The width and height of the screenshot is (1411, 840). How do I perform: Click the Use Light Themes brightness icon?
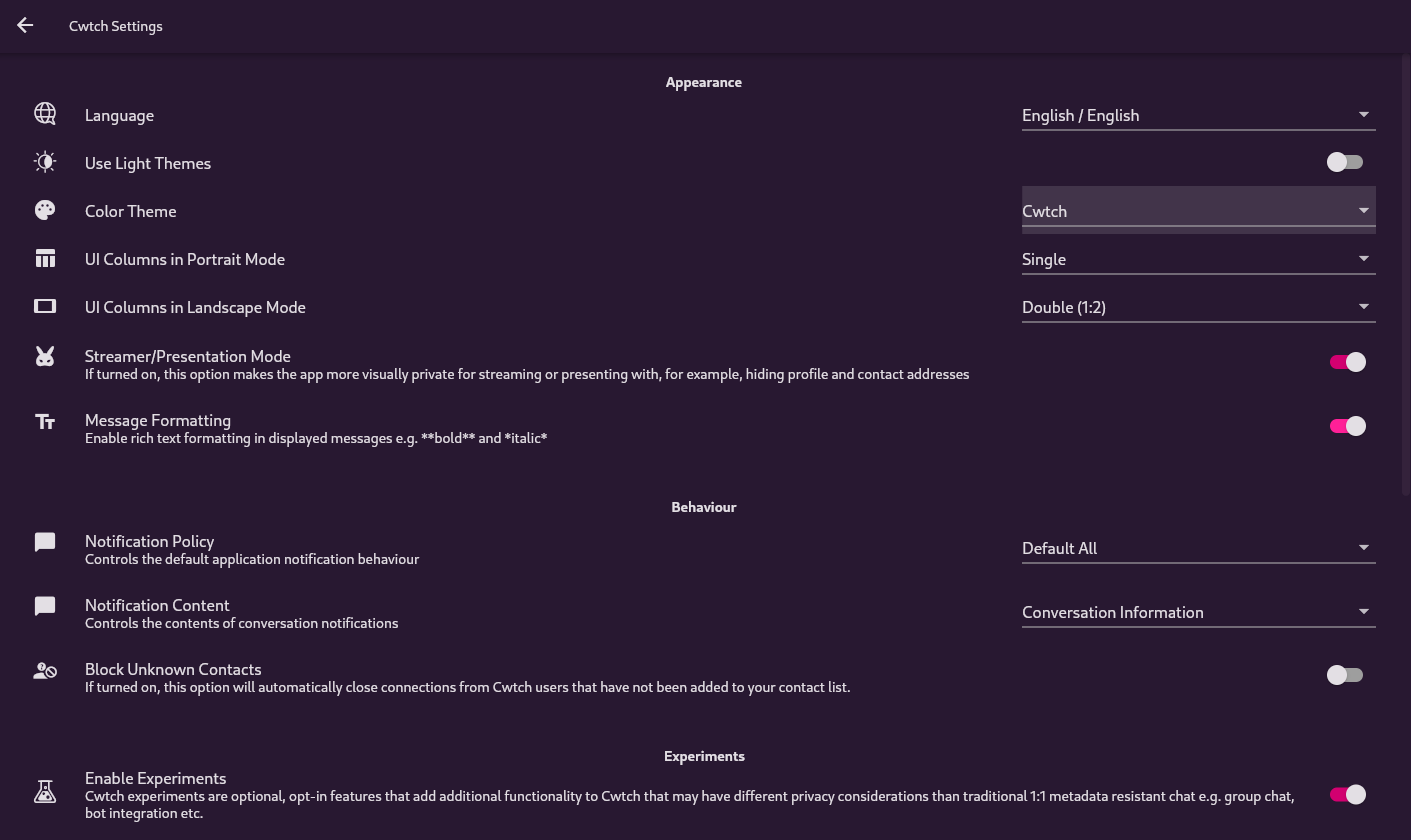point(45,162)
